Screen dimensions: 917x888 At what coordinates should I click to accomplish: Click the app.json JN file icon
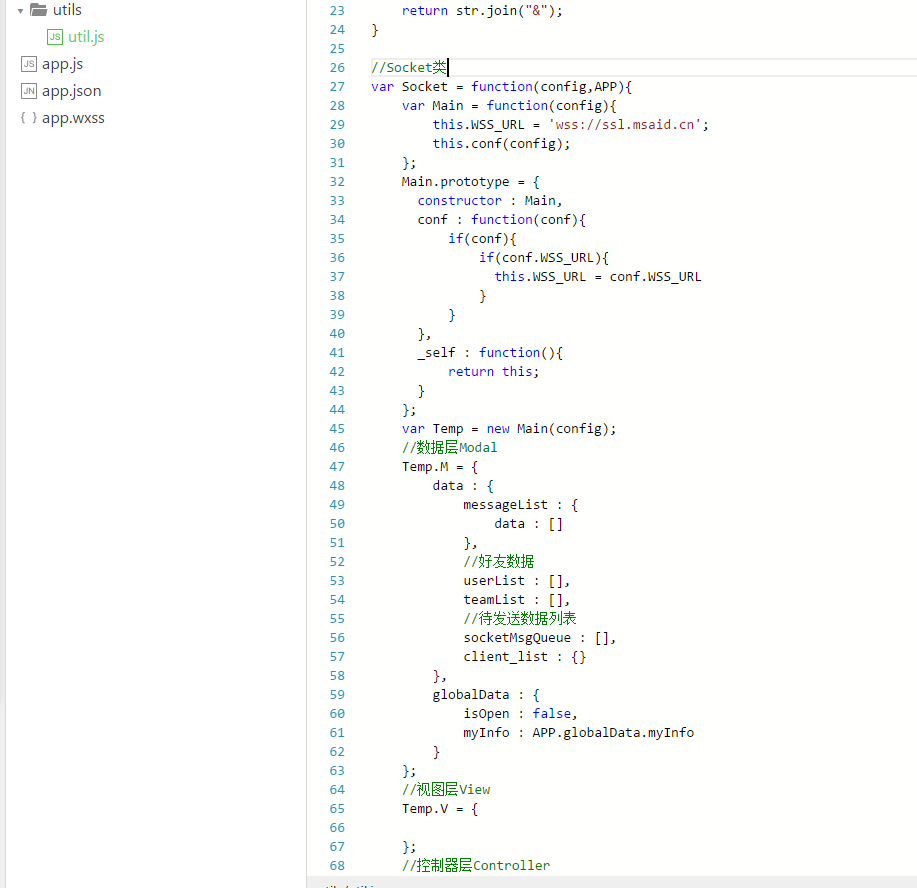pos(29,91)
